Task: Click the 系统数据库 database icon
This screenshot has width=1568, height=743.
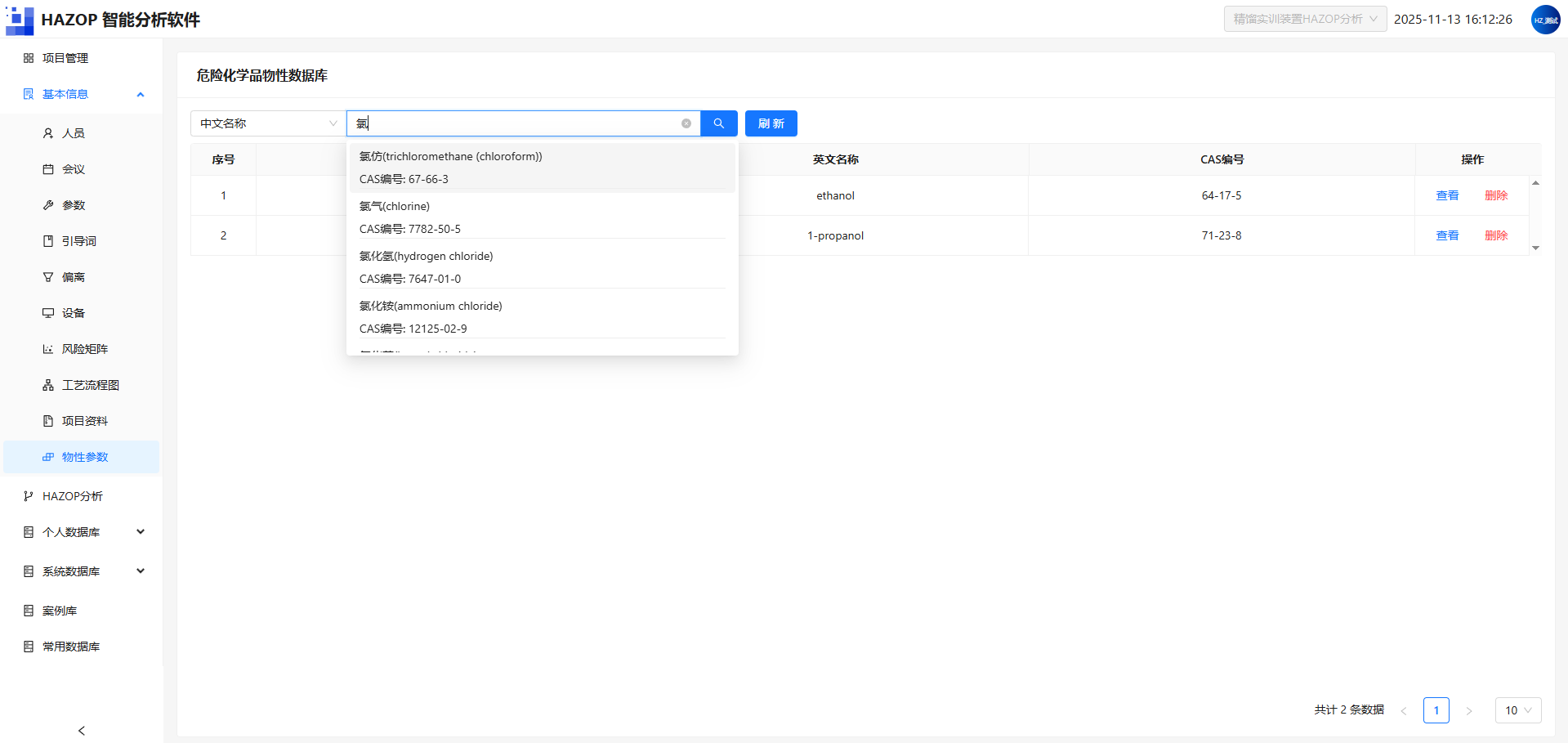Action: (x=29, y=571)
